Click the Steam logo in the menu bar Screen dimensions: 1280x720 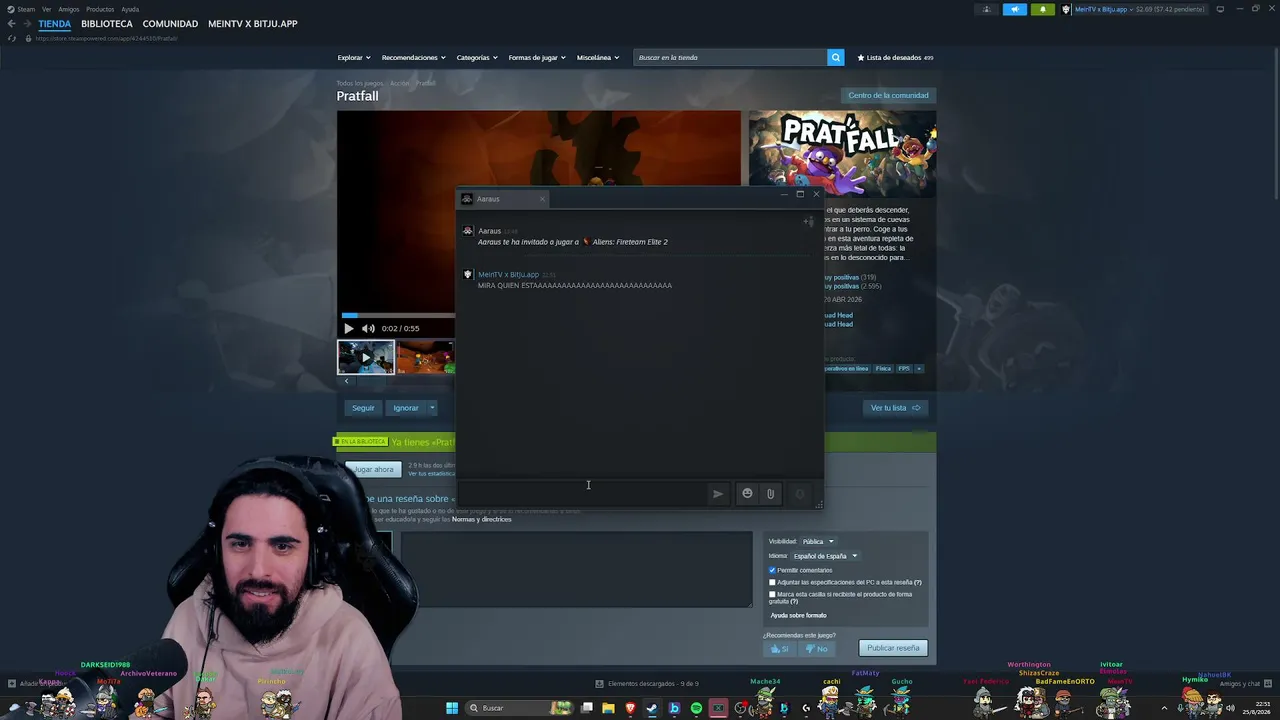11,9
